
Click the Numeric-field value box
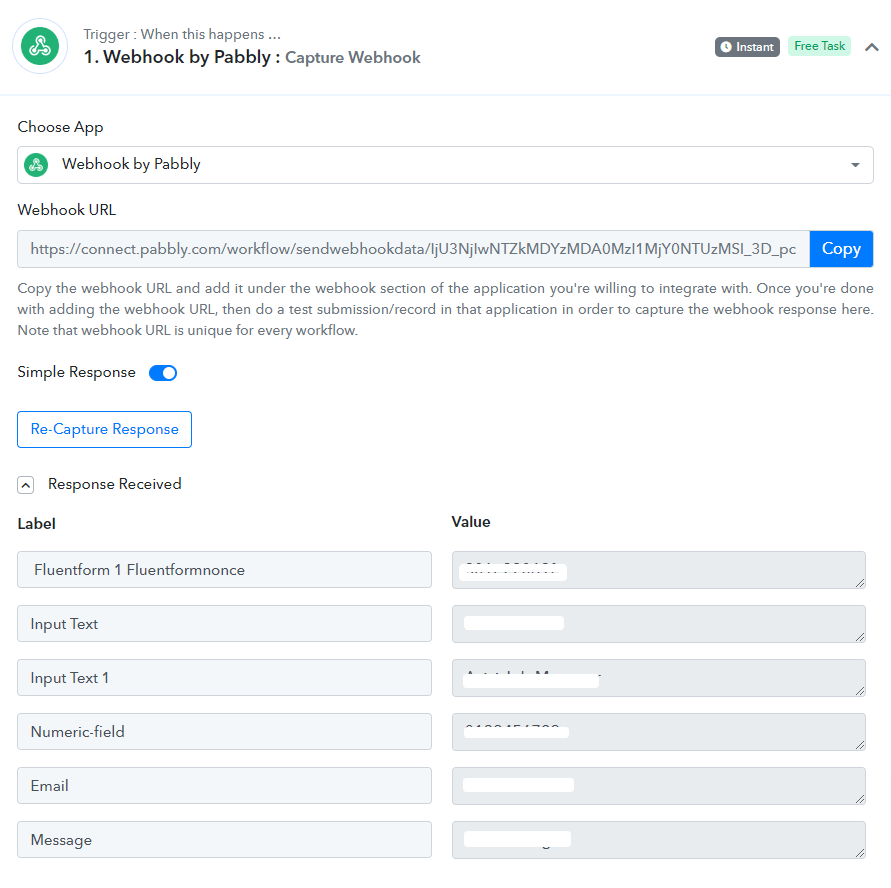659,732
